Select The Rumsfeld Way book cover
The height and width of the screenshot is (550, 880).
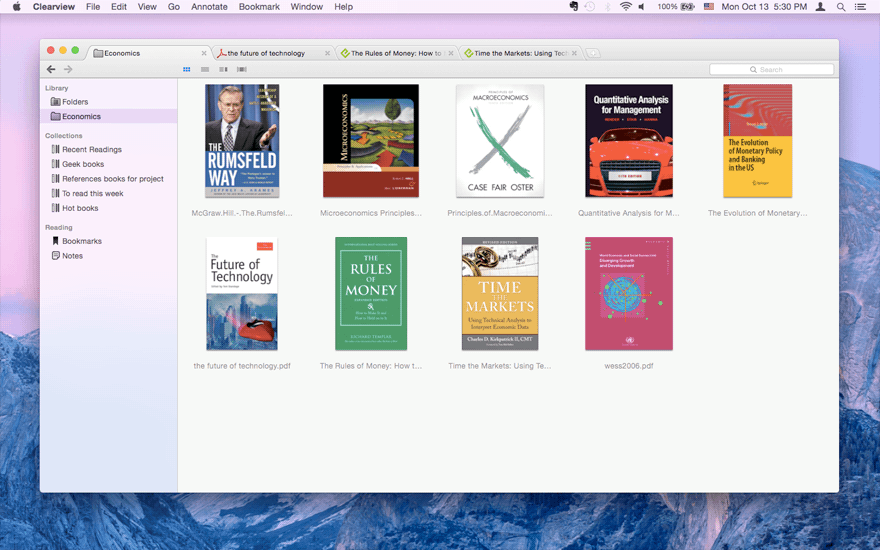pyautogui.click(x=242, y=141)
